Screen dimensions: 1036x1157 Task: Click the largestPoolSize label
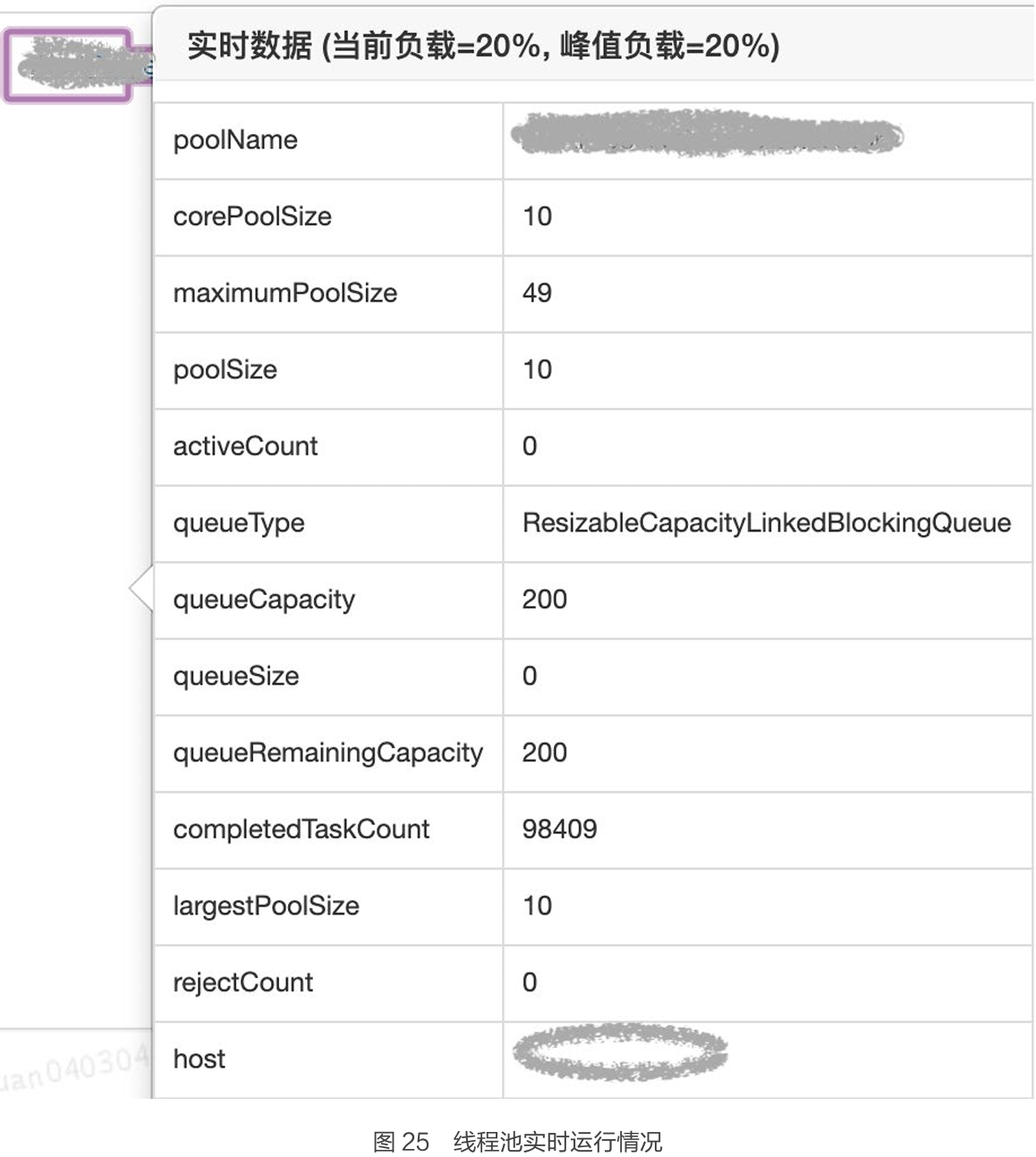(266, 906)
